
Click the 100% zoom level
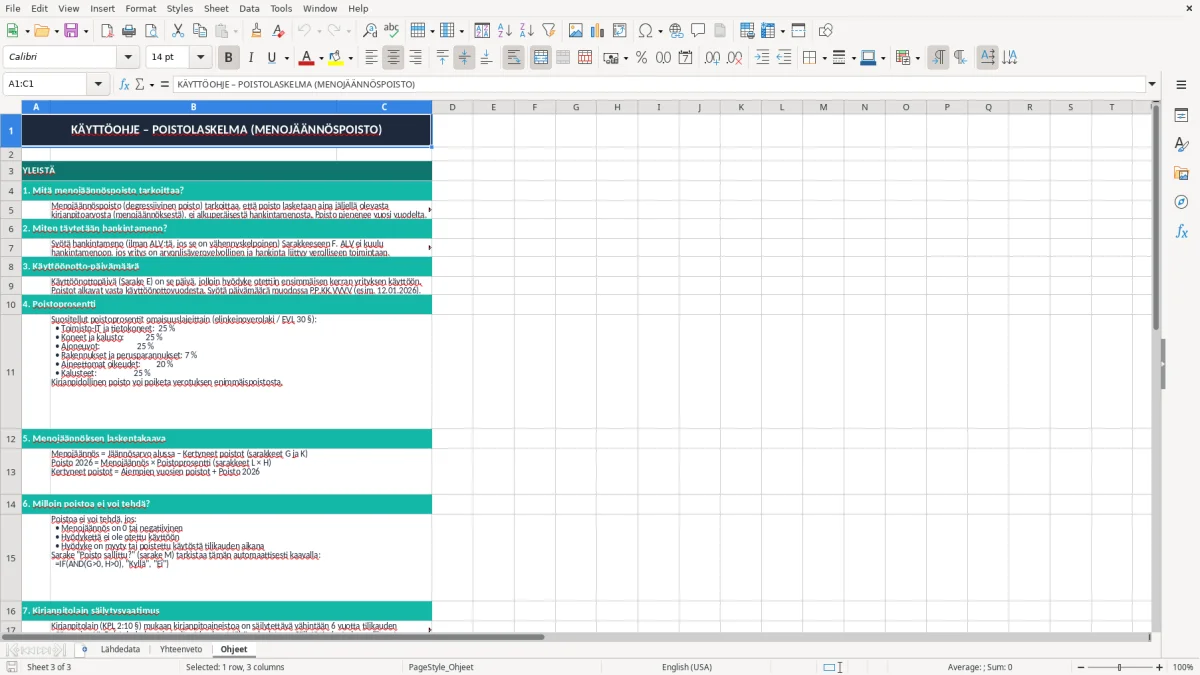pyautogui.click(x=1182, y=667)
